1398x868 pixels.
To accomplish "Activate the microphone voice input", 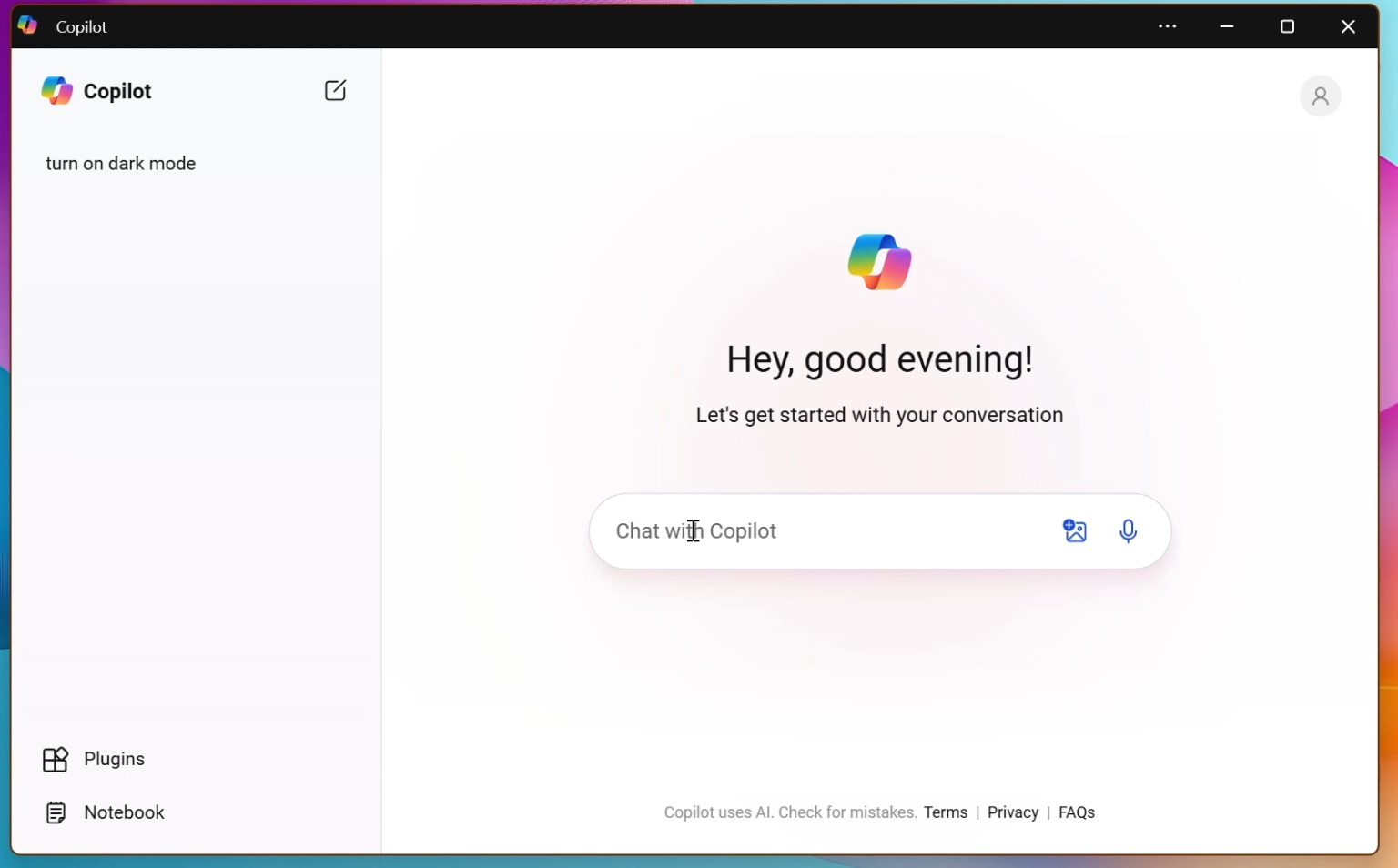I will pyautogui.click(x=1129, y=531).
